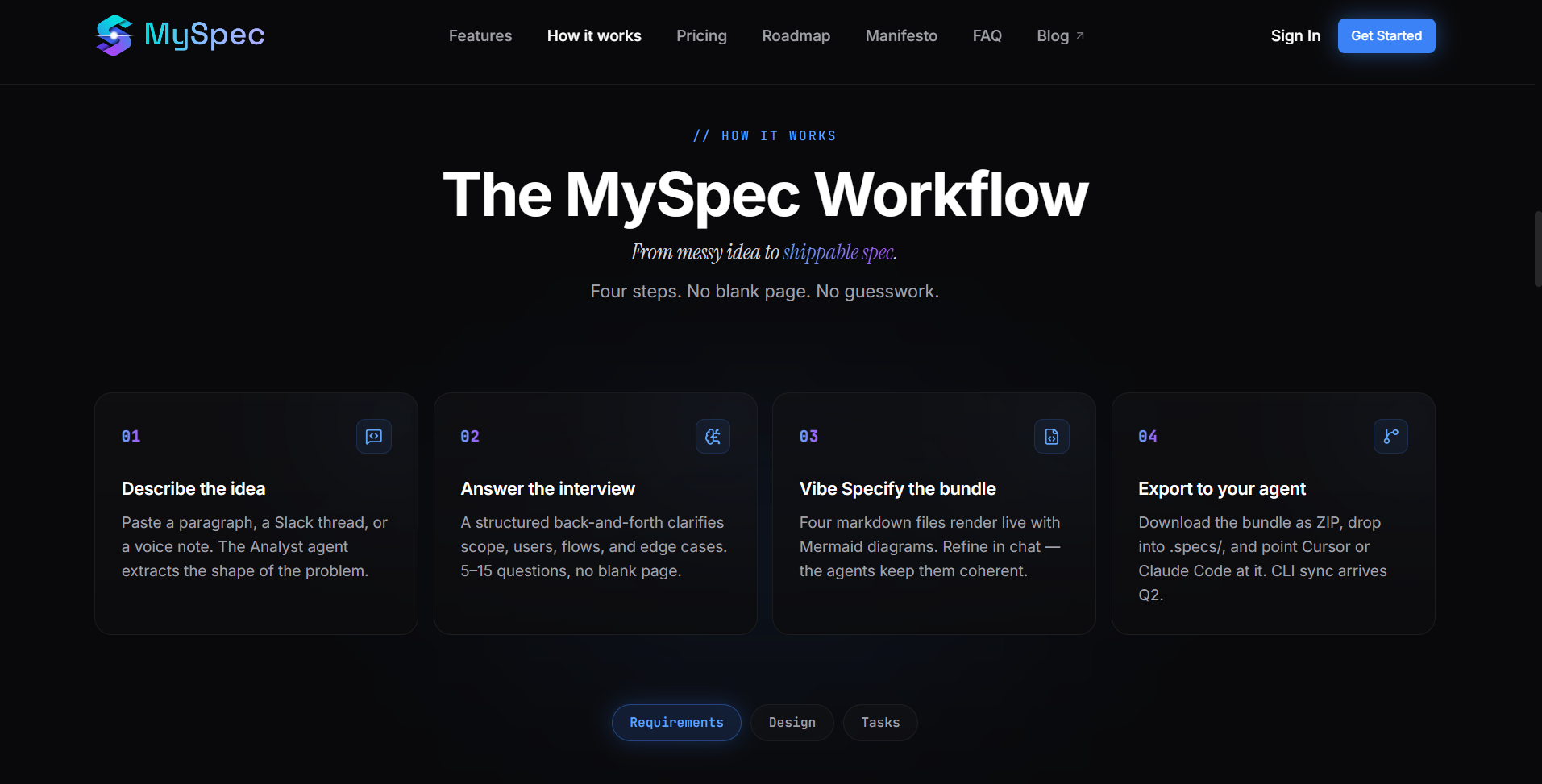The height and width of the screenshot is (784, 1542).
Task: Click the Get Started button
Action: coord(1386,35)
